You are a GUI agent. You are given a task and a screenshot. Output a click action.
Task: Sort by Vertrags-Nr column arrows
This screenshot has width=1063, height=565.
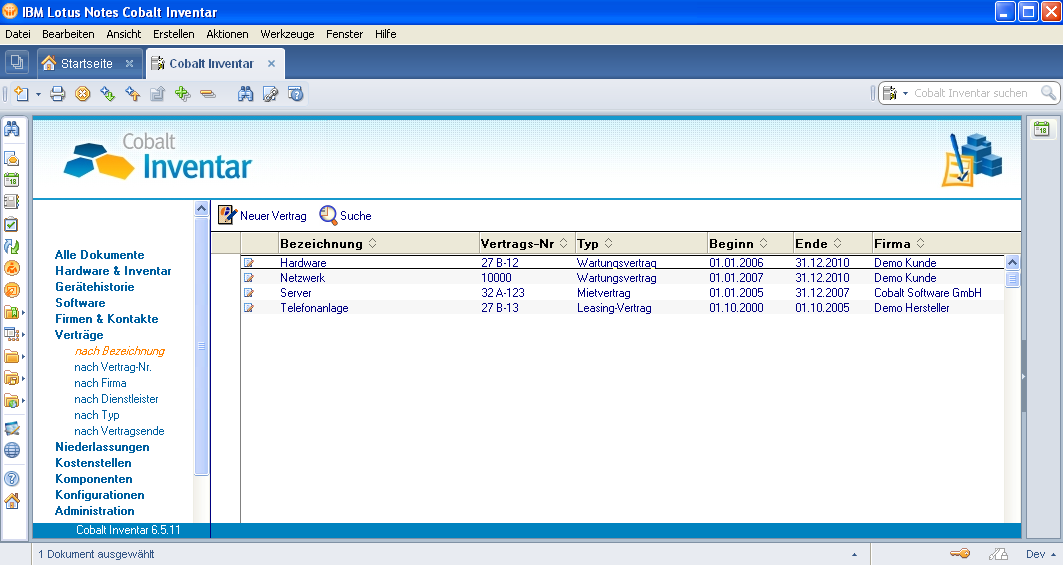[563, 243]
